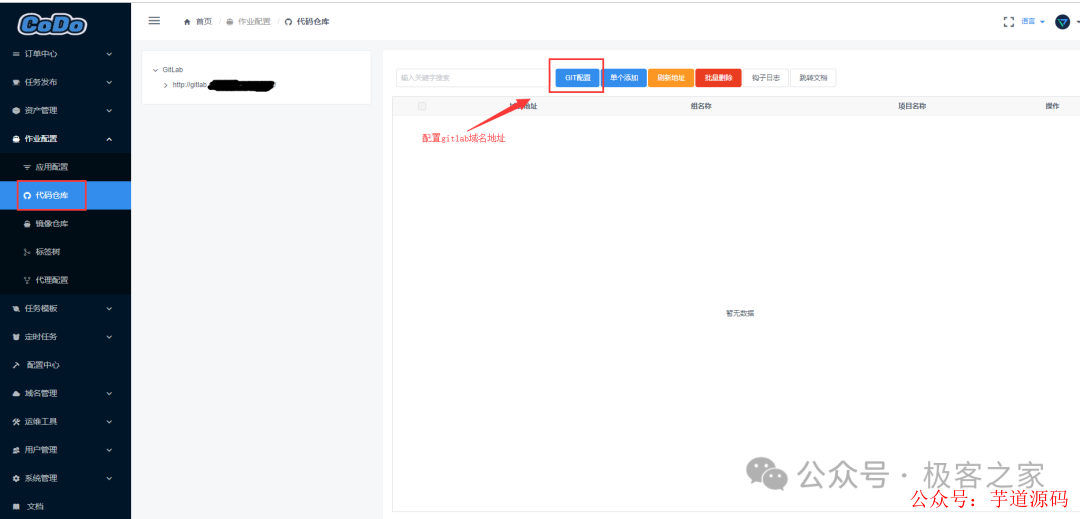Viewport: 1080px width, 519px height.
Task: Click the 应用配置 submenu icon
Action: [28, 167]
